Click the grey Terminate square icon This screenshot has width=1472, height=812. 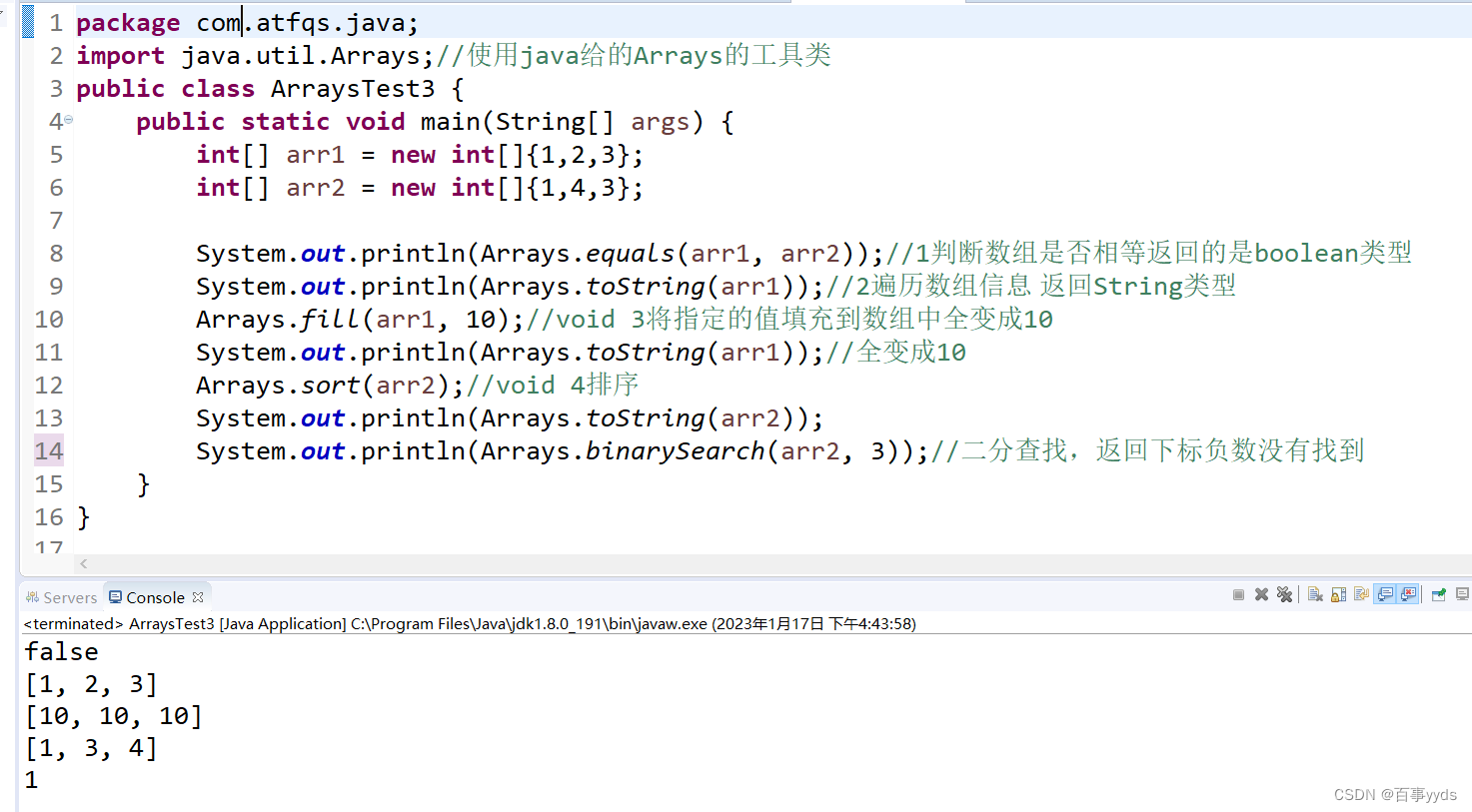tap(1238, 594)
